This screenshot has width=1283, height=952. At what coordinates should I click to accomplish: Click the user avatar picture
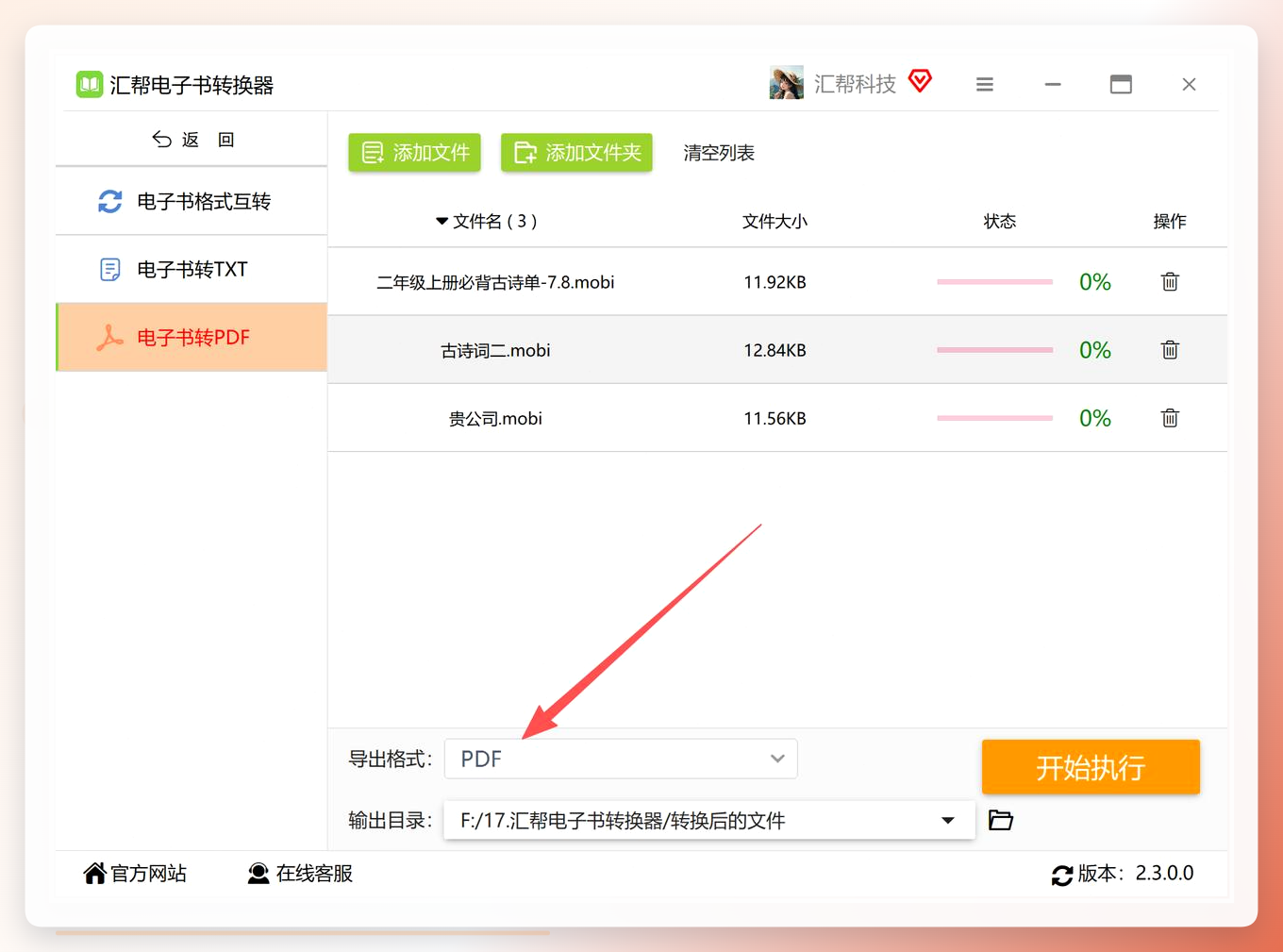tap(787, 83)
